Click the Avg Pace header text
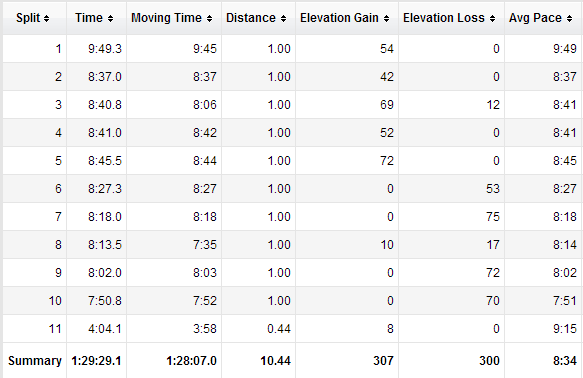Viewport: 583px width, 378px height. point(535,18)
